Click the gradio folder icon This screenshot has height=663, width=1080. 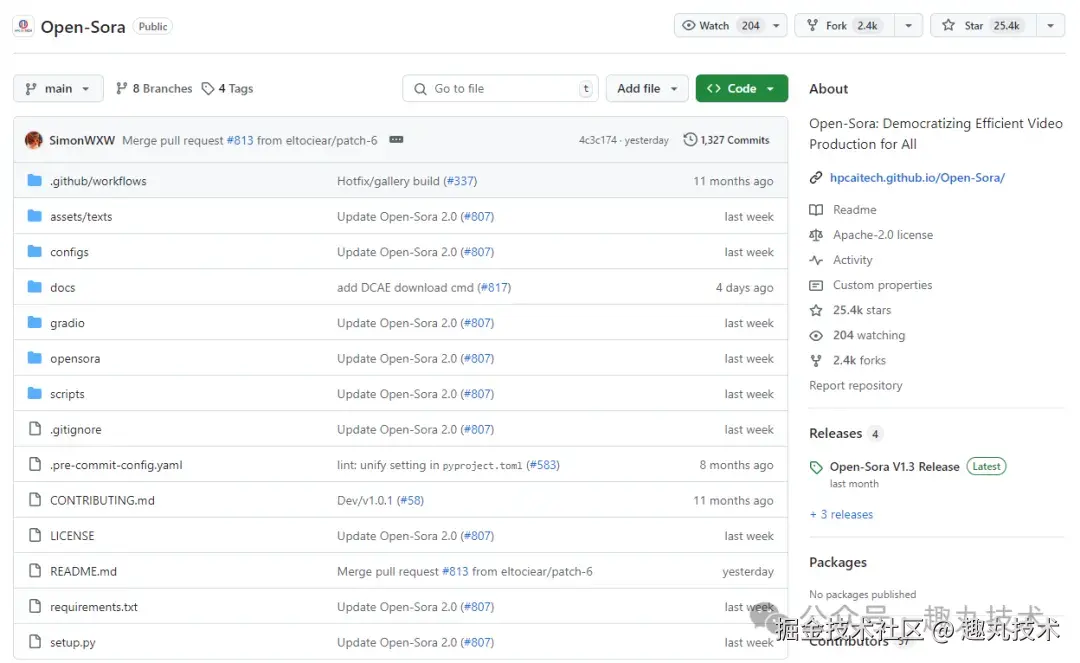point(34,322)
